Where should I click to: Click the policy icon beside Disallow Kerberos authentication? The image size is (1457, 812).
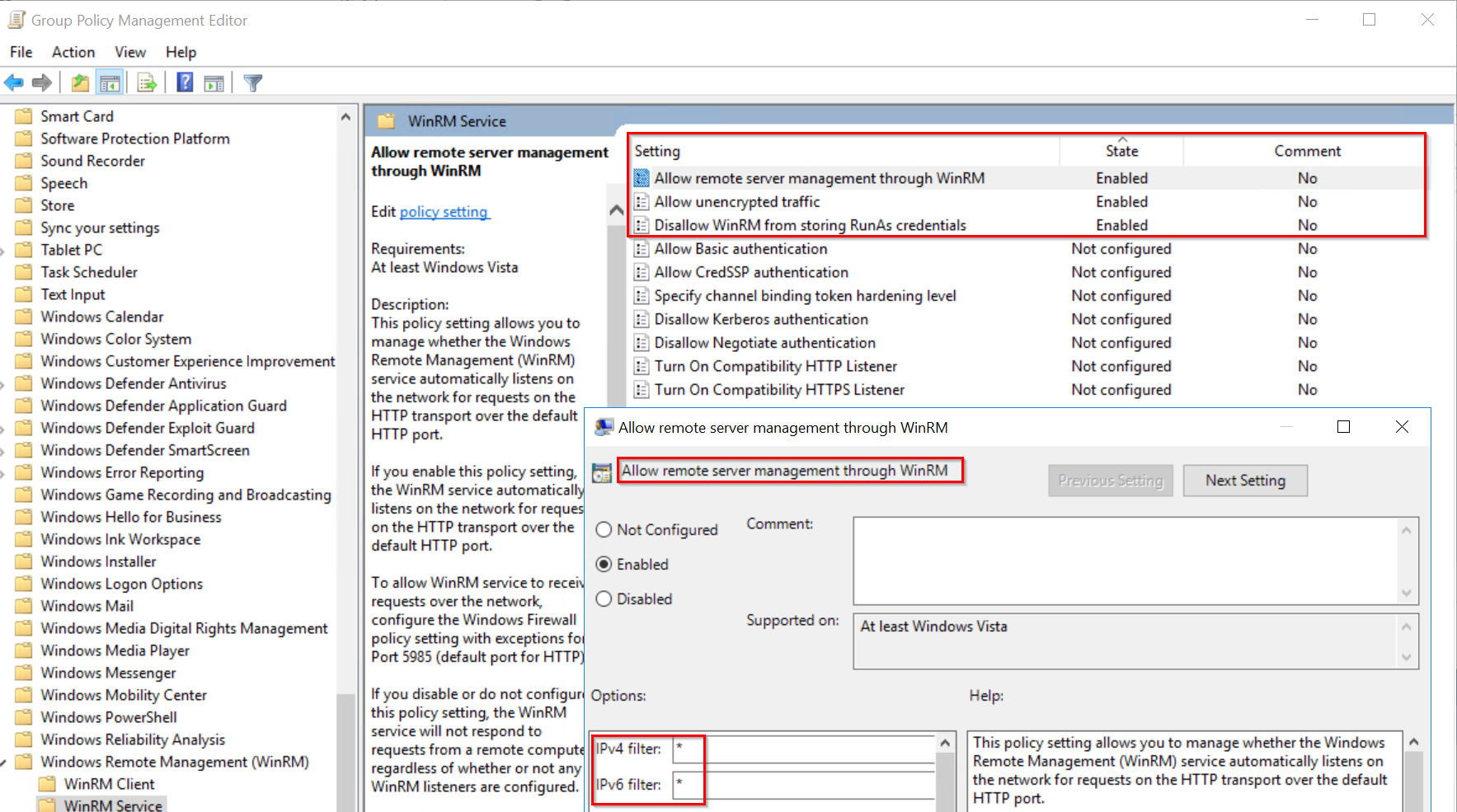click(x=642, y=319)
